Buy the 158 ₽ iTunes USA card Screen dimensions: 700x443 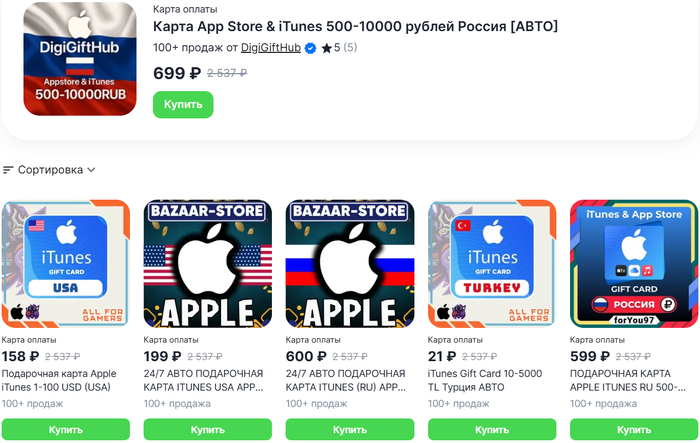tap(66, 429)
